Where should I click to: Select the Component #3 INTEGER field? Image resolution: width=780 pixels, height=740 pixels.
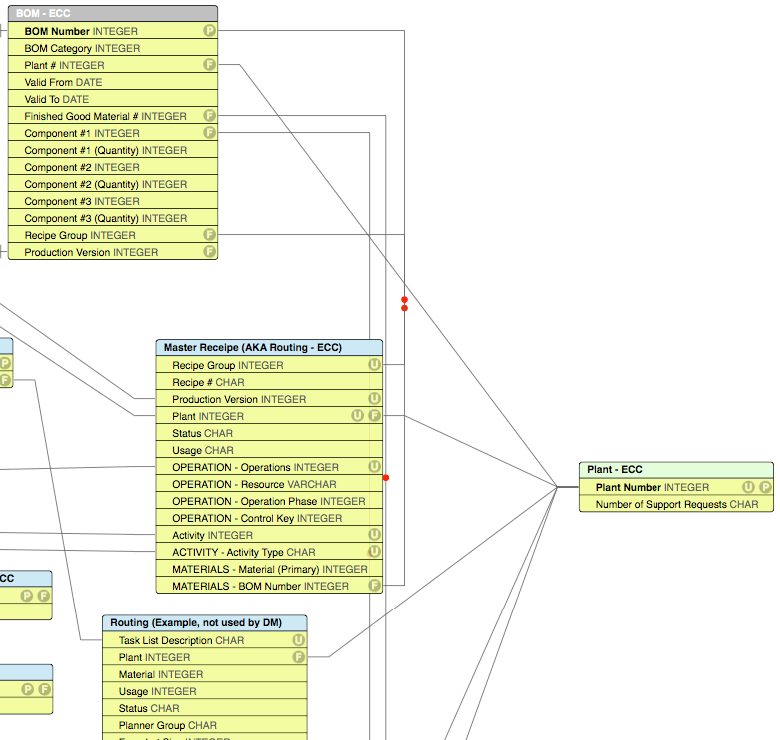[113, 201]
